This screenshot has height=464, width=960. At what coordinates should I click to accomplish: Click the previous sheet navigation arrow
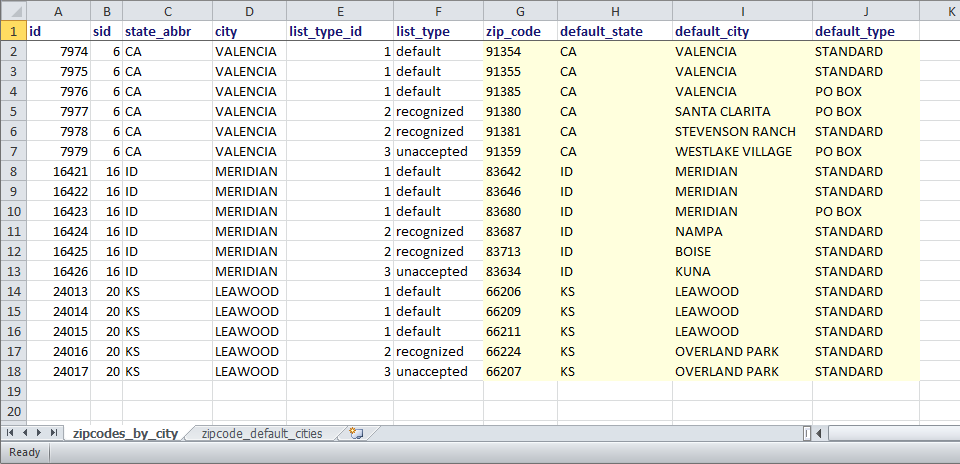tap(25, 433)
